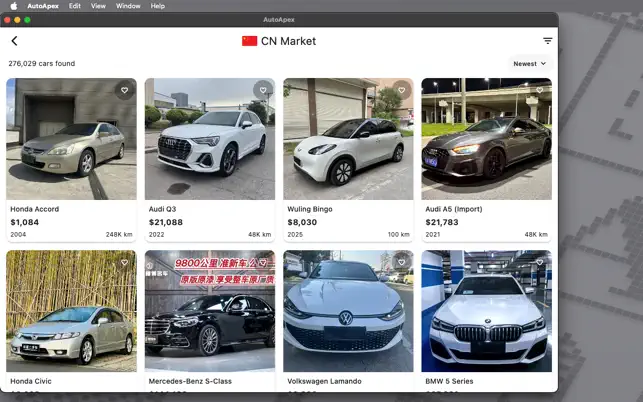This screenshot has width=643, height=402.
Task: Click the Mercedes-Benz S-Class title
Action: pyautogui.click(x=190, y=381)
